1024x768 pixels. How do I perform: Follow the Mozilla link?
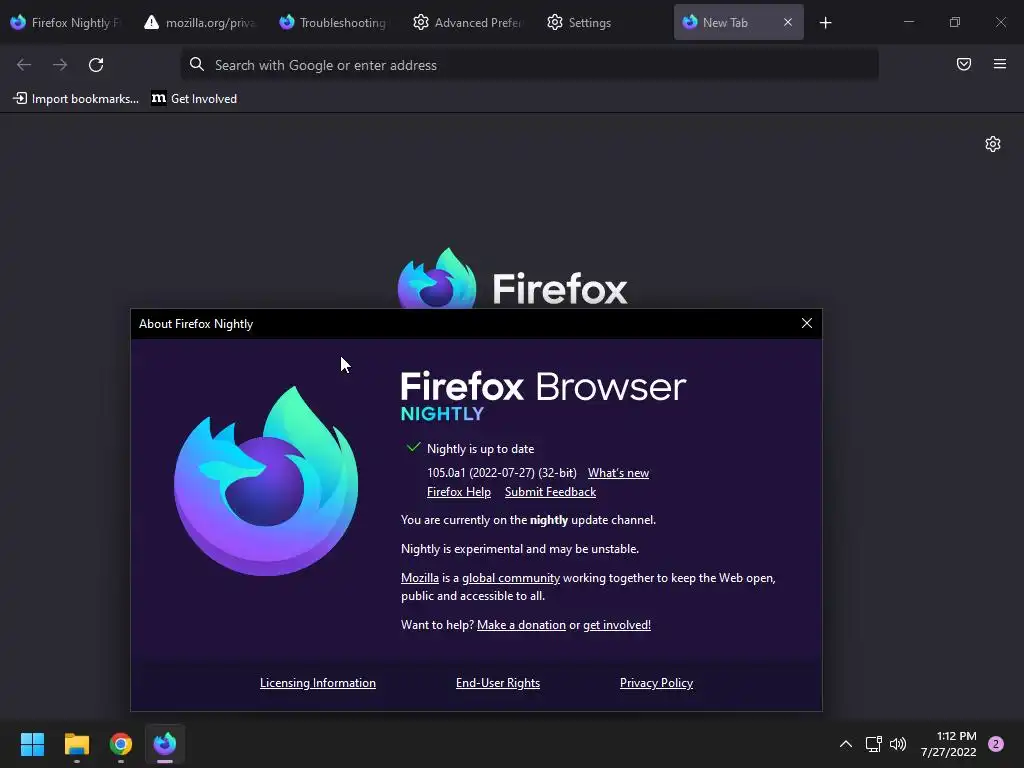[420, 578]
